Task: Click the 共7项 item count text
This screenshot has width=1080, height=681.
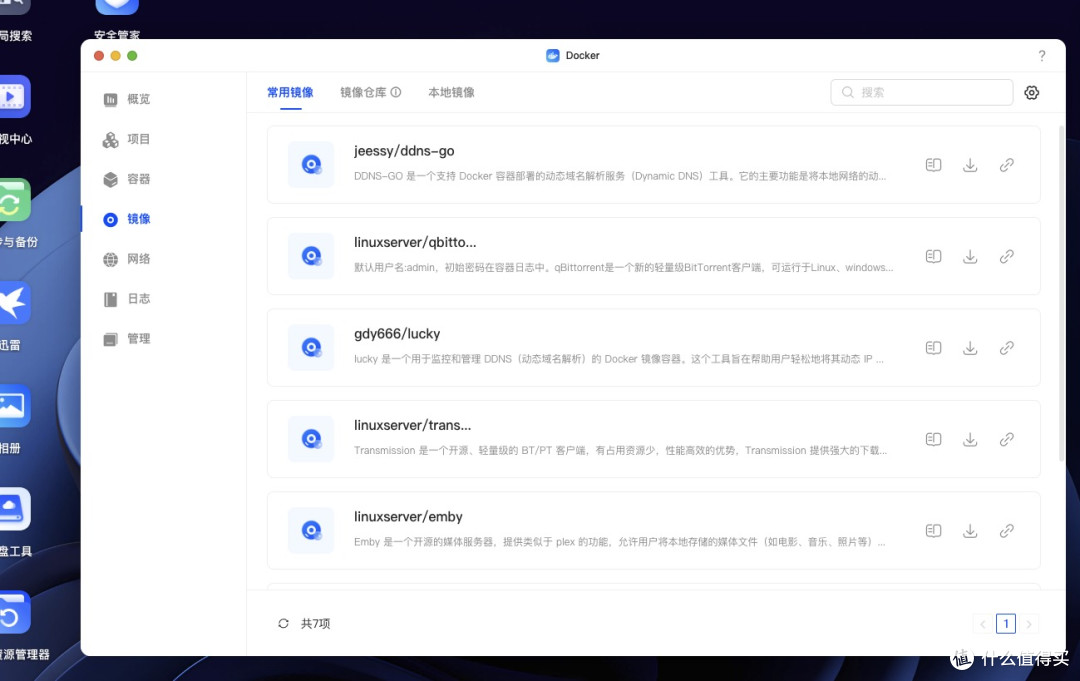Action: point(315,624)
